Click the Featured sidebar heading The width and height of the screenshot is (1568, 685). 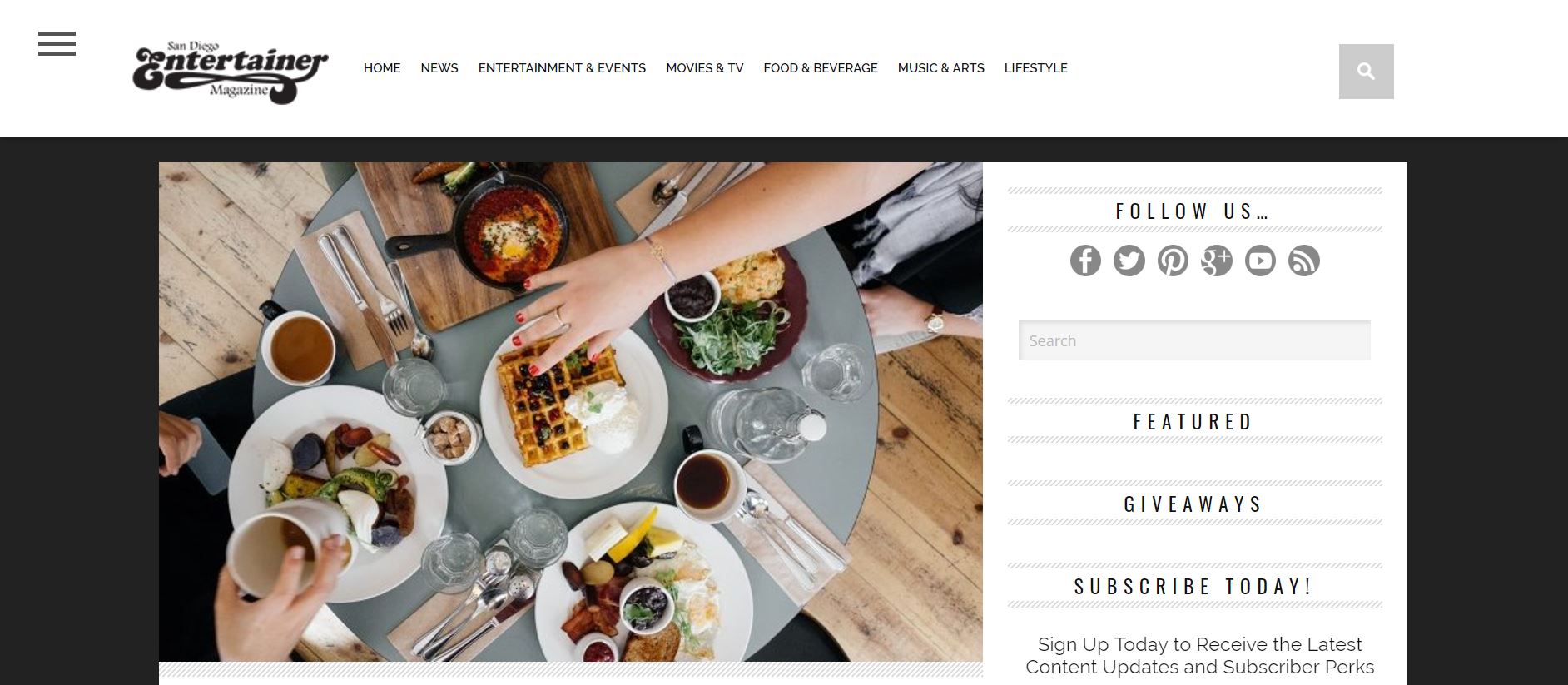[x=1193, y=422]
